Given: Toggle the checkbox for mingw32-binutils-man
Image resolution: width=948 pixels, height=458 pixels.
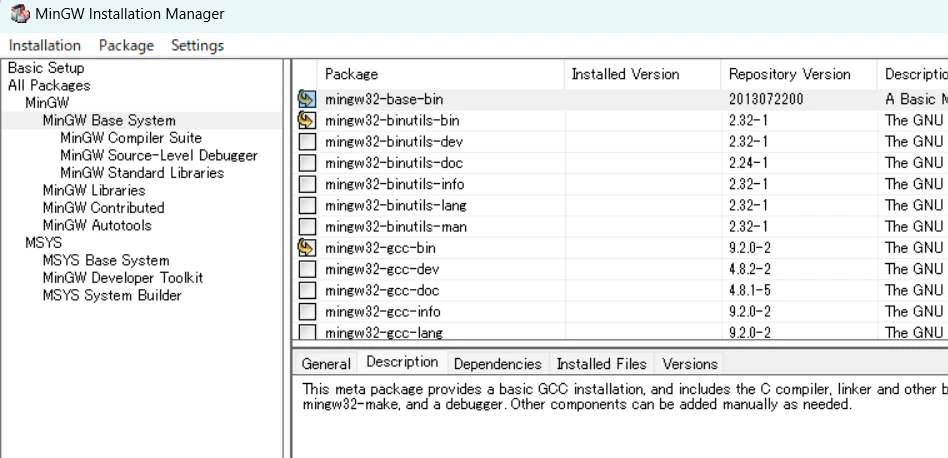Looking at the screenshot, I should [307, 227].
